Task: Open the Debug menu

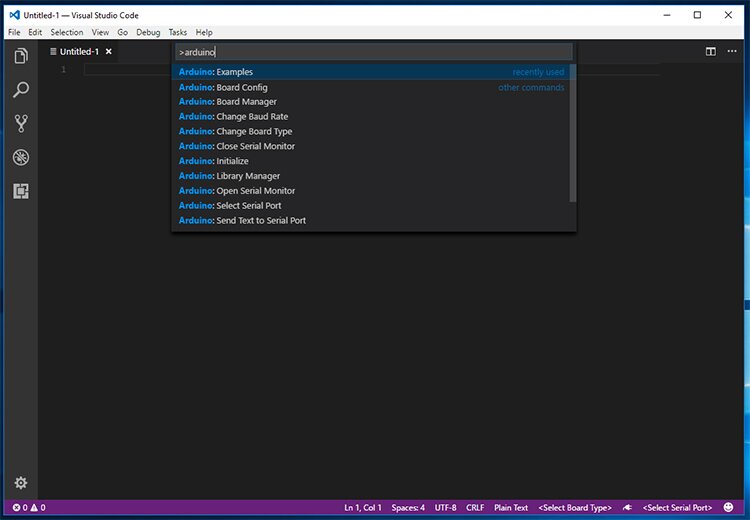Action: pyautogui.click(x=148, y=32)
